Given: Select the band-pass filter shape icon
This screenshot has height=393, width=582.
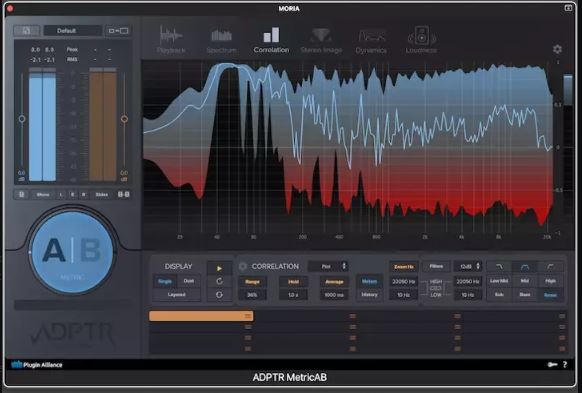Looking at the screenshot, I should [x=524, y=266].
